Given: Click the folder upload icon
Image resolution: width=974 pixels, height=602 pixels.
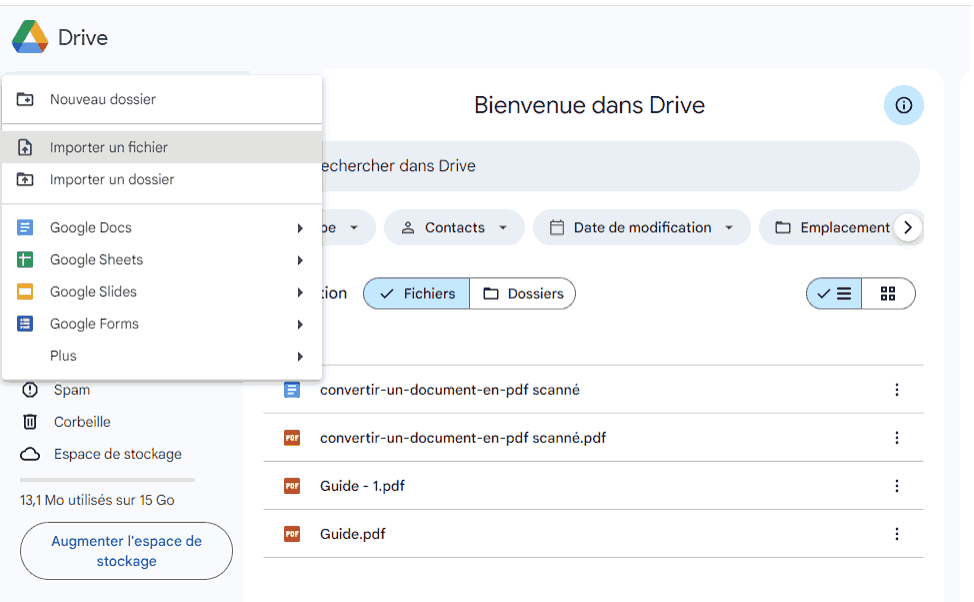Looking at the screenshot, I should click(x=25, y=180).
